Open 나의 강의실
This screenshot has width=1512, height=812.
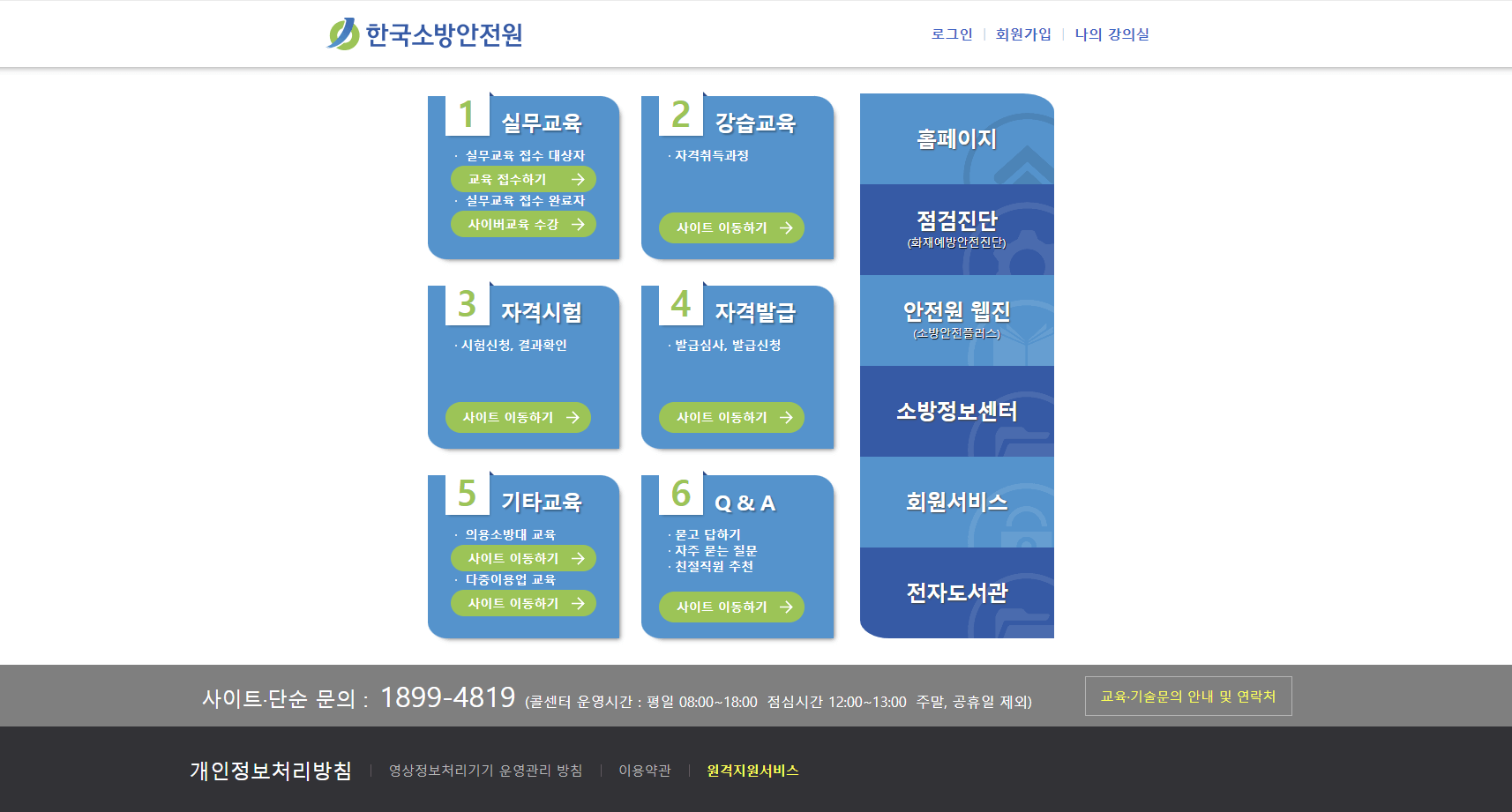click(1113, 34)
